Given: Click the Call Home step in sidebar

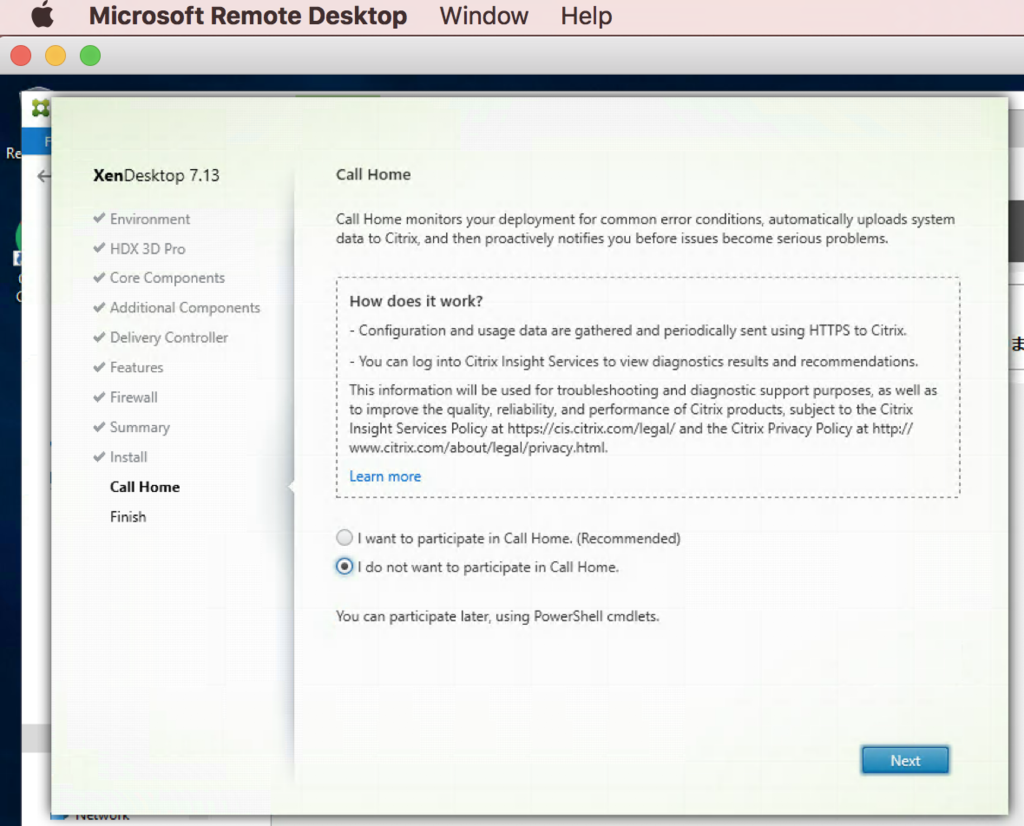Looking at the screenshot, I should pos(144,487).
